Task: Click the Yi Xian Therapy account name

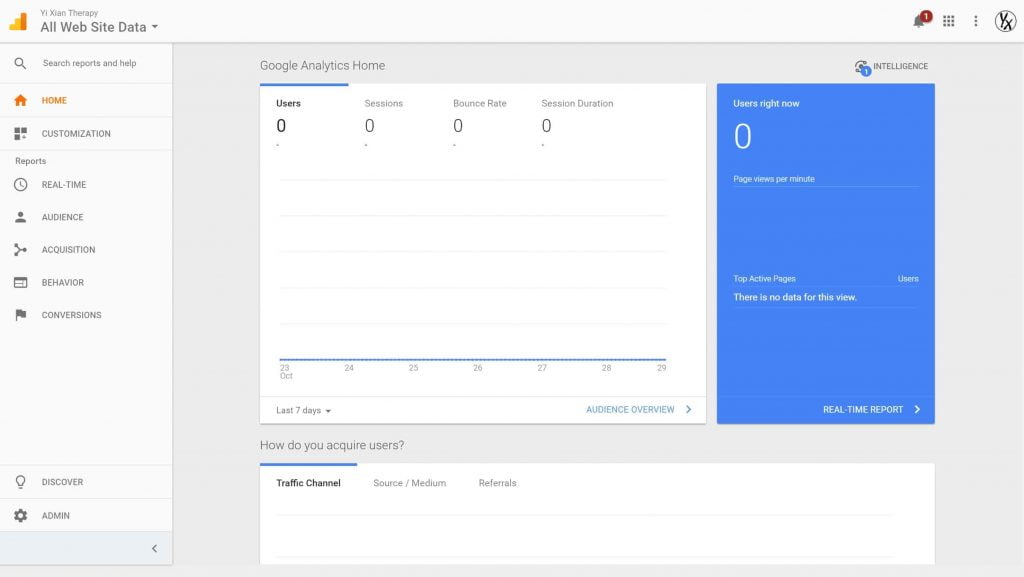Action: click(69, 13)
